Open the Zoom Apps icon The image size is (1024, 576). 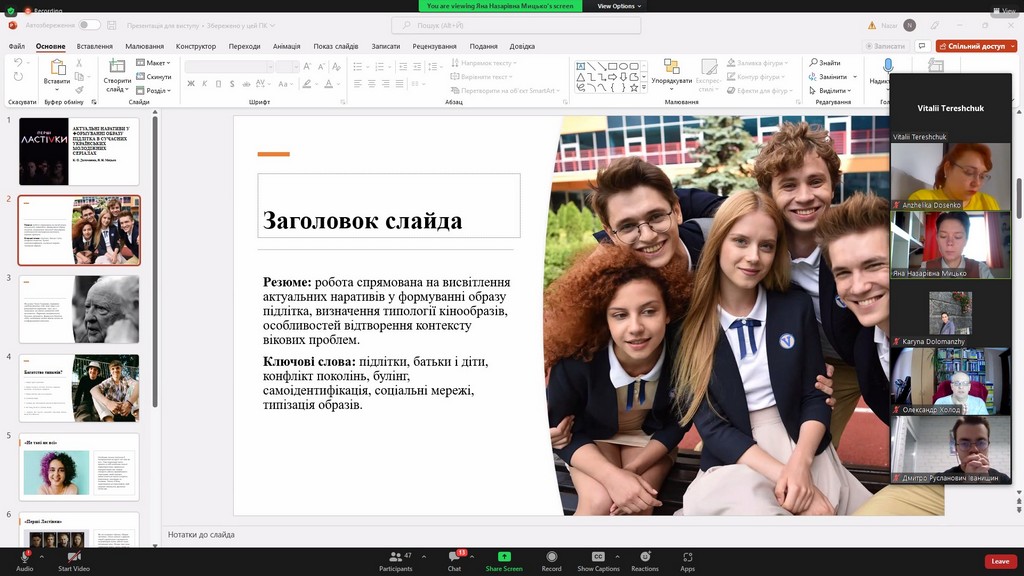687,557
